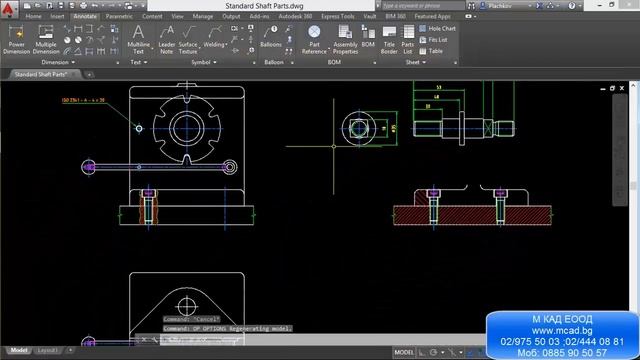640x360 pixels.
Task: Open the AutoCAD application menu button
Action: click(9, 9)
